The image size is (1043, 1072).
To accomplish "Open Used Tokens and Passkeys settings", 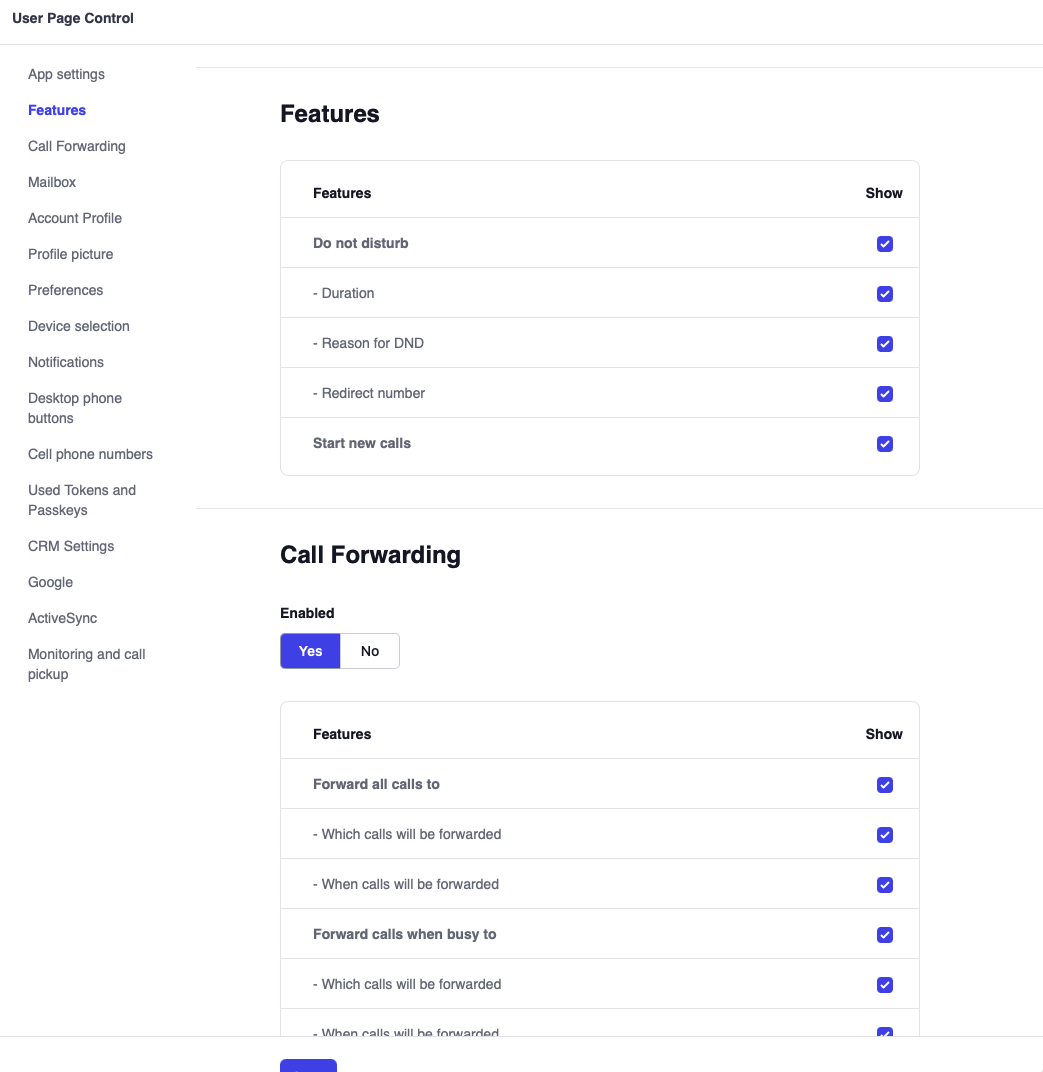I will pyautogui.click(x=82, y=500).
